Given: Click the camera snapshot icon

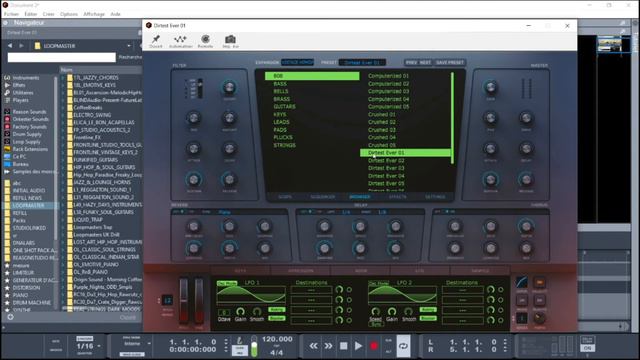Looking at the screenshot, I should pos(230,39).
